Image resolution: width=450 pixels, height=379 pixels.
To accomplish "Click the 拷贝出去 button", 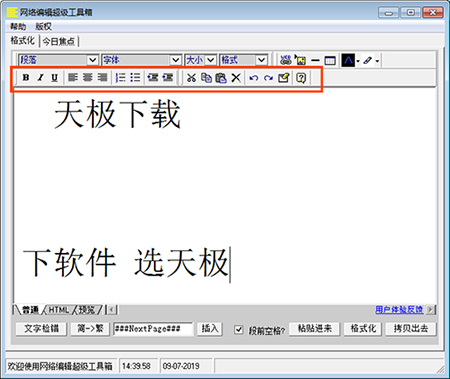I will tap(411, 329).
